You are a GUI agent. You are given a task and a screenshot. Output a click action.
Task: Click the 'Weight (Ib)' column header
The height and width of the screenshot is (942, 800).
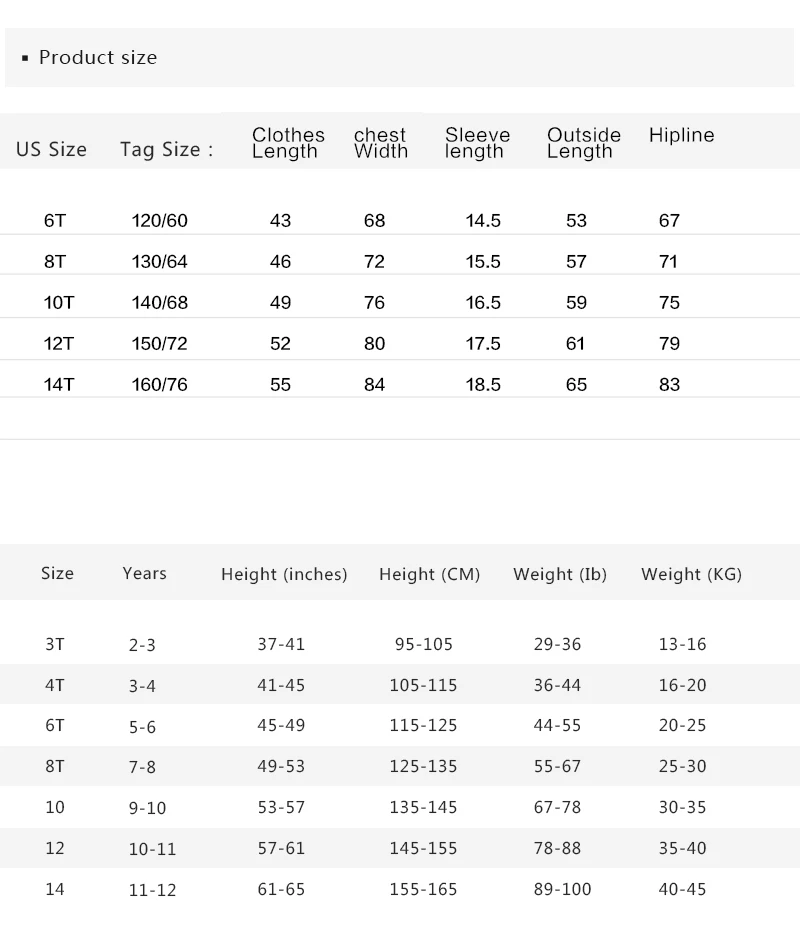tap(560, 574)
